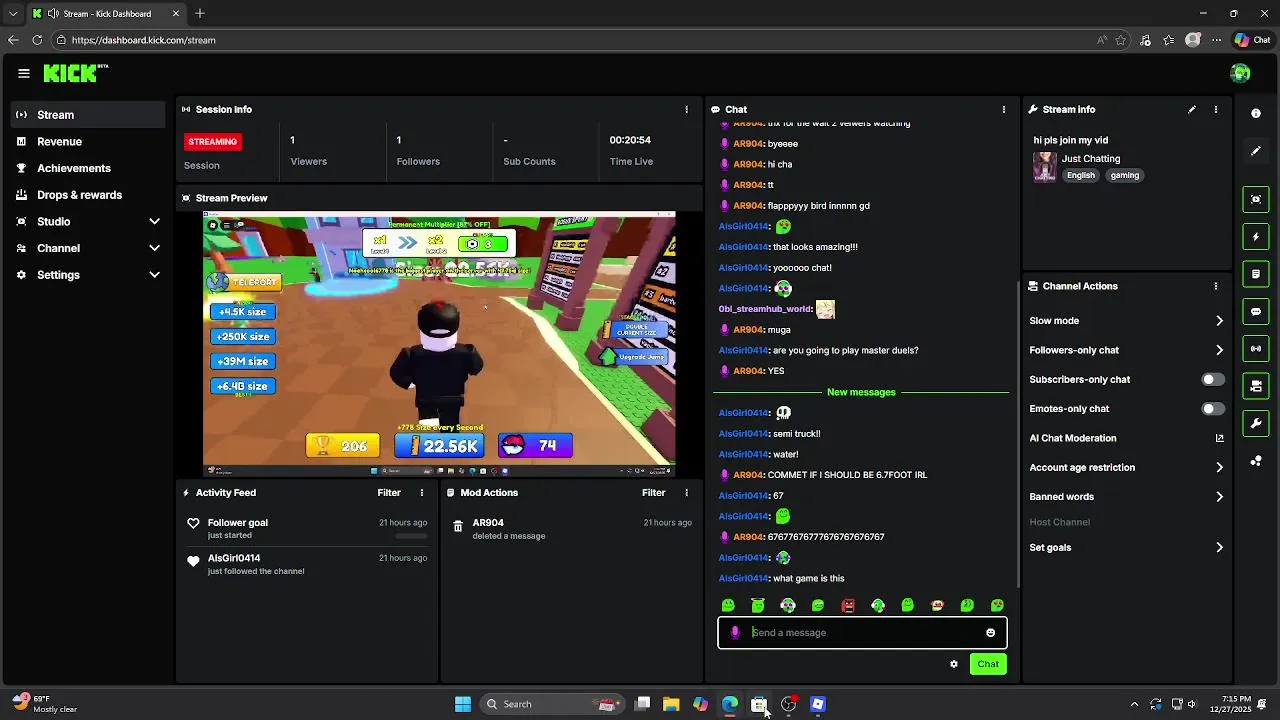
Task: Open Channel Actions three-dot options
Action: (1215, 286)
